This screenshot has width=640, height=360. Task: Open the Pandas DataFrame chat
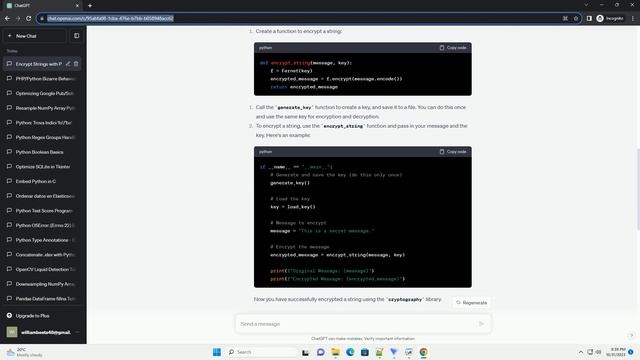pyautogui.click(x=42, y=299)
